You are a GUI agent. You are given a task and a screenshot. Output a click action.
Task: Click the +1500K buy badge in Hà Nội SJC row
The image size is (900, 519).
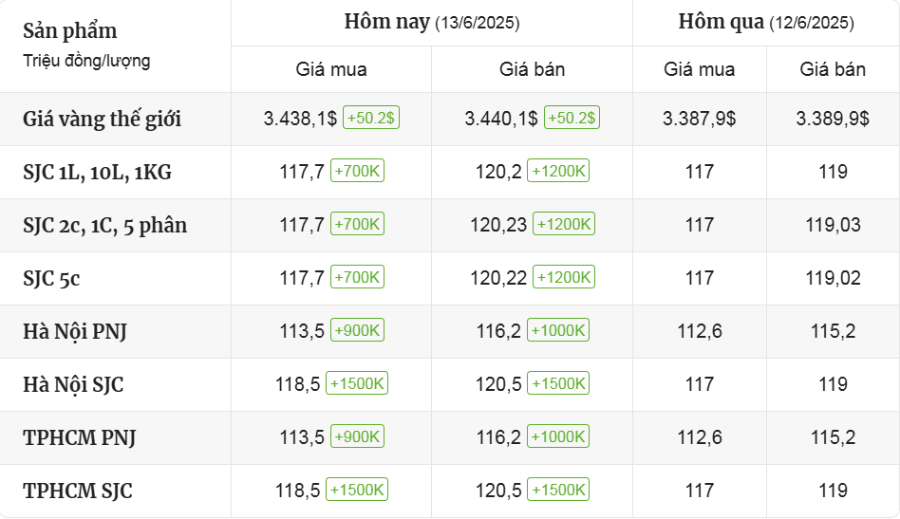click(357, 384)
